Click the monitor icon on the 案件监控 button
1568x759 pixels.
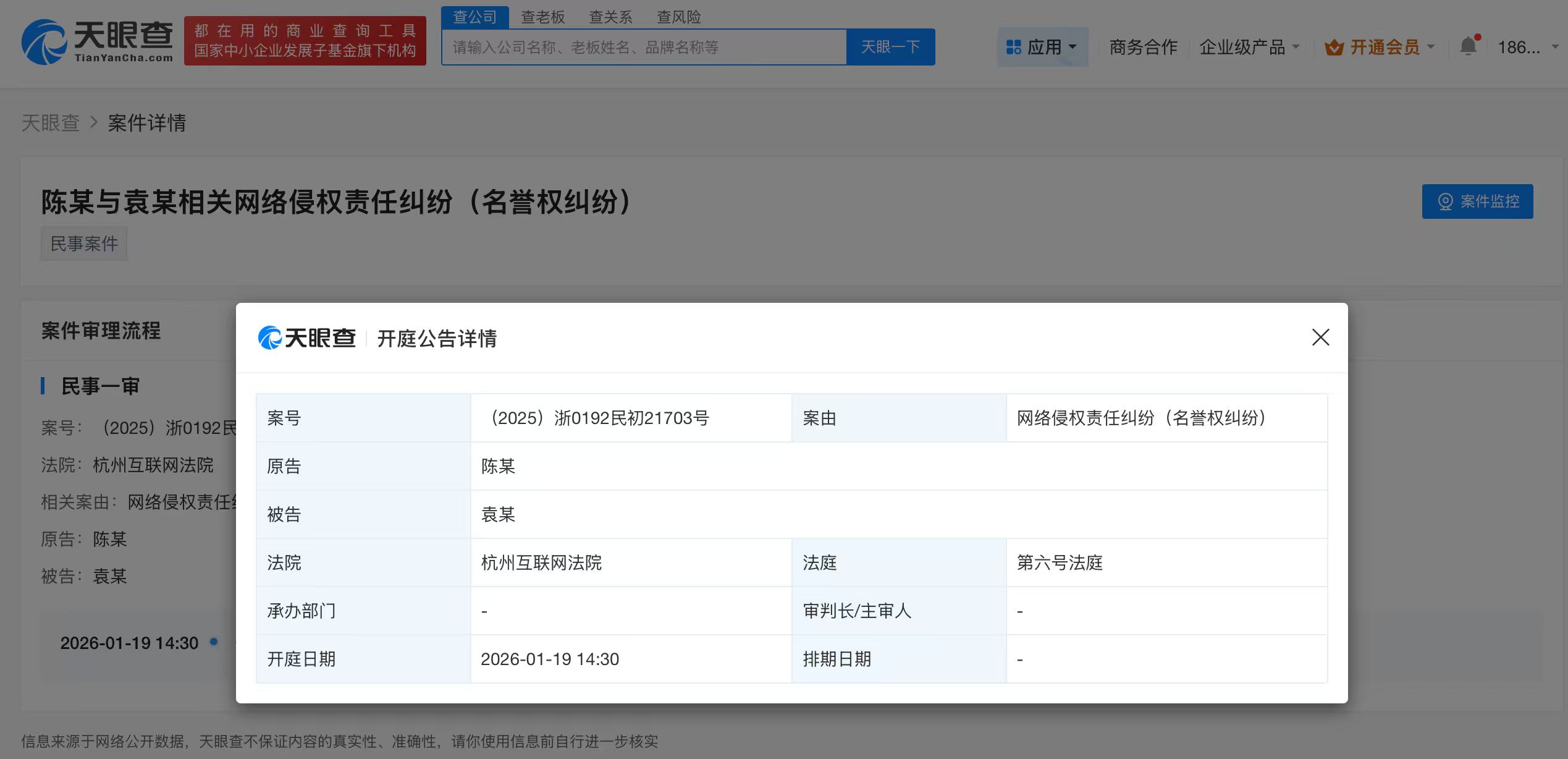pyautogui.click(x=1445, y=201)
